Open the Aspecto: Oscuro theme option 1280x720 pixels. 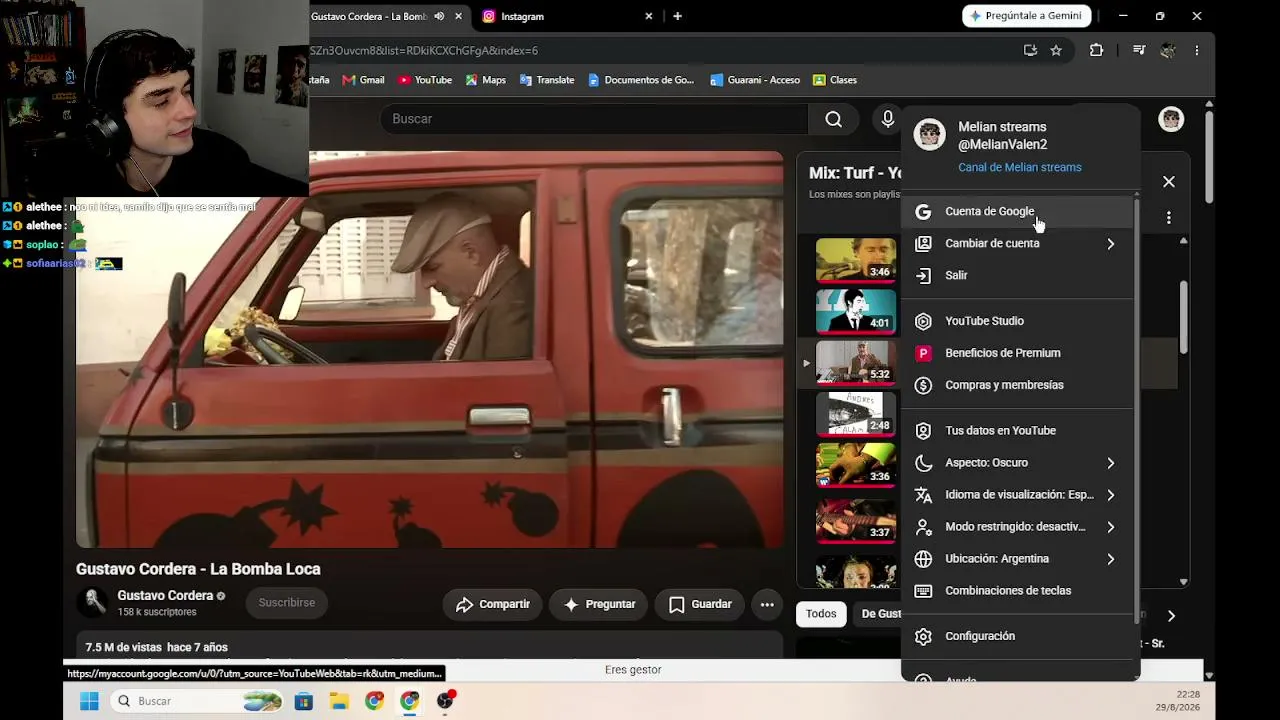pyautogui.click(x=1018, y=463)
